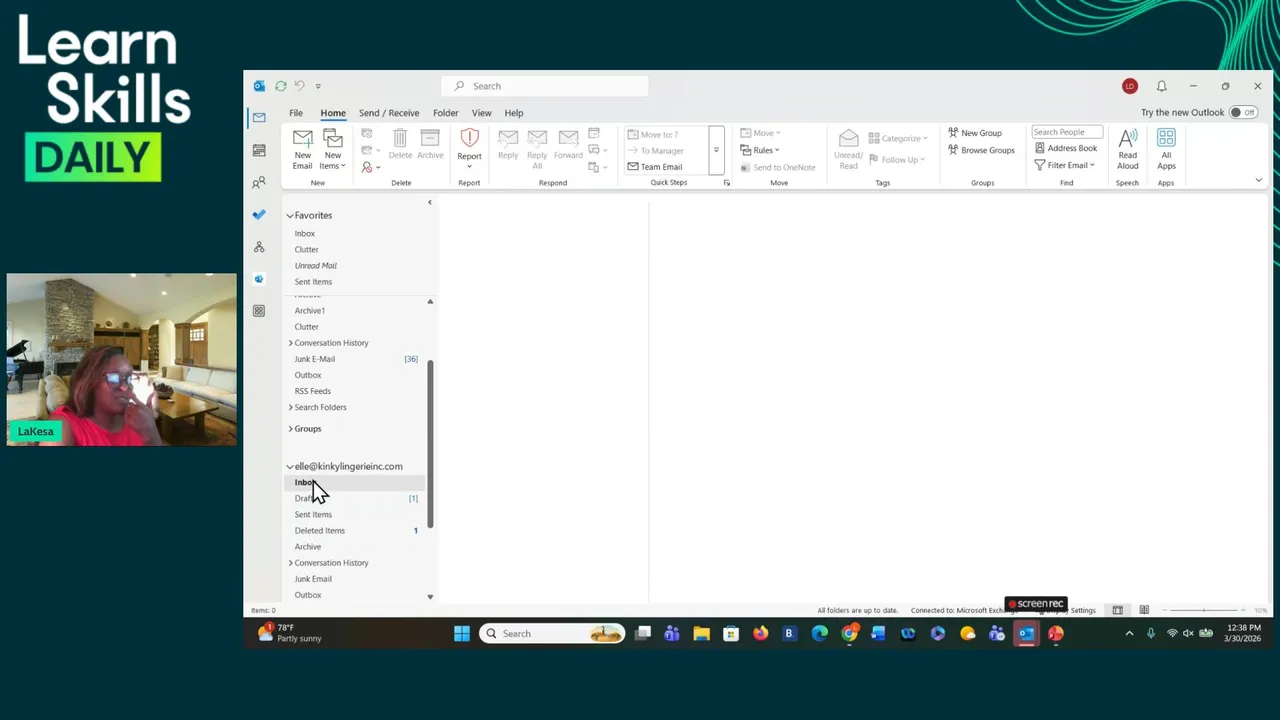Open the Categorize dropdown

(898, 138)
